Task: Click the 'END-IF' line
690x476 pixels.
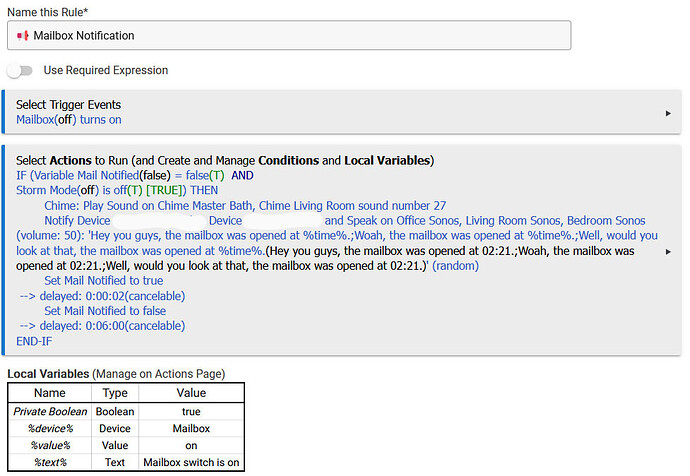Action: pos(34,341)
